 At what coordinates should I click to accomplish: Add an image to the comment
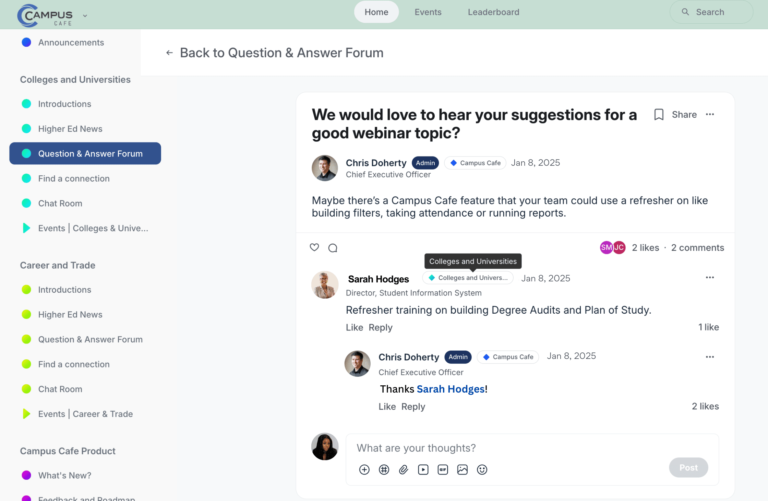tap(462, 469)
